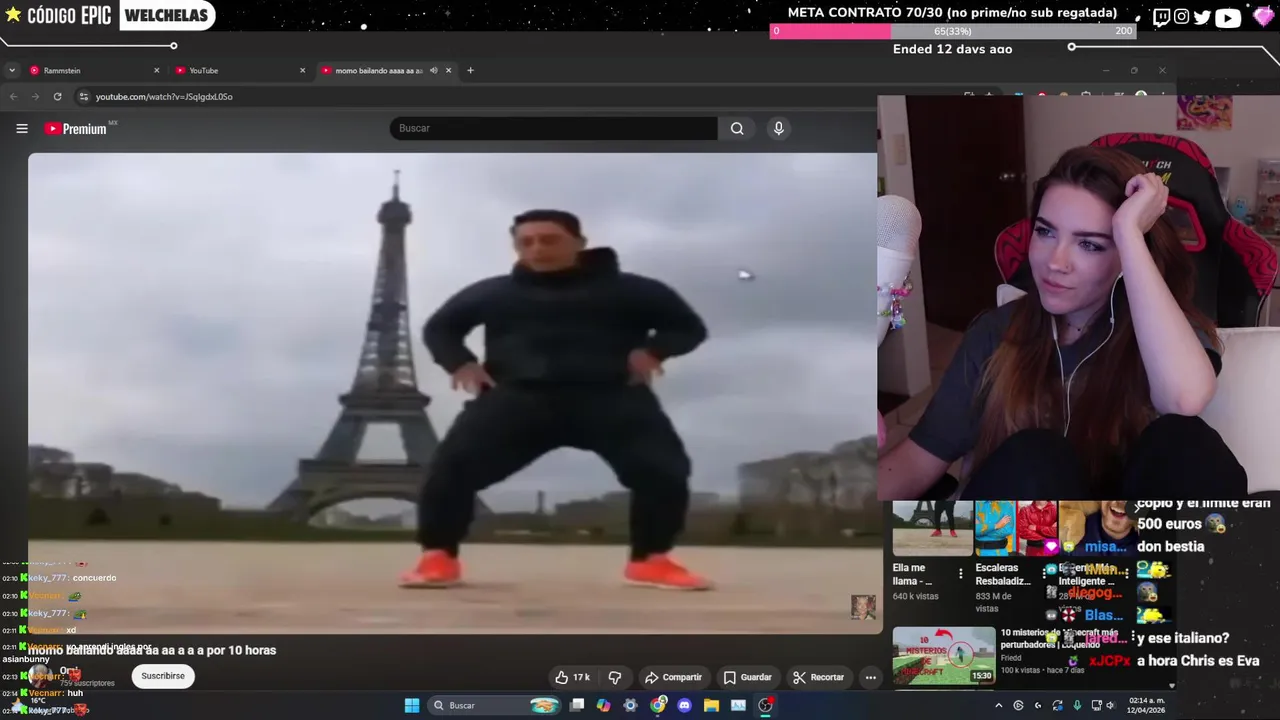Submit search with the magnifier button

[737, 128]
